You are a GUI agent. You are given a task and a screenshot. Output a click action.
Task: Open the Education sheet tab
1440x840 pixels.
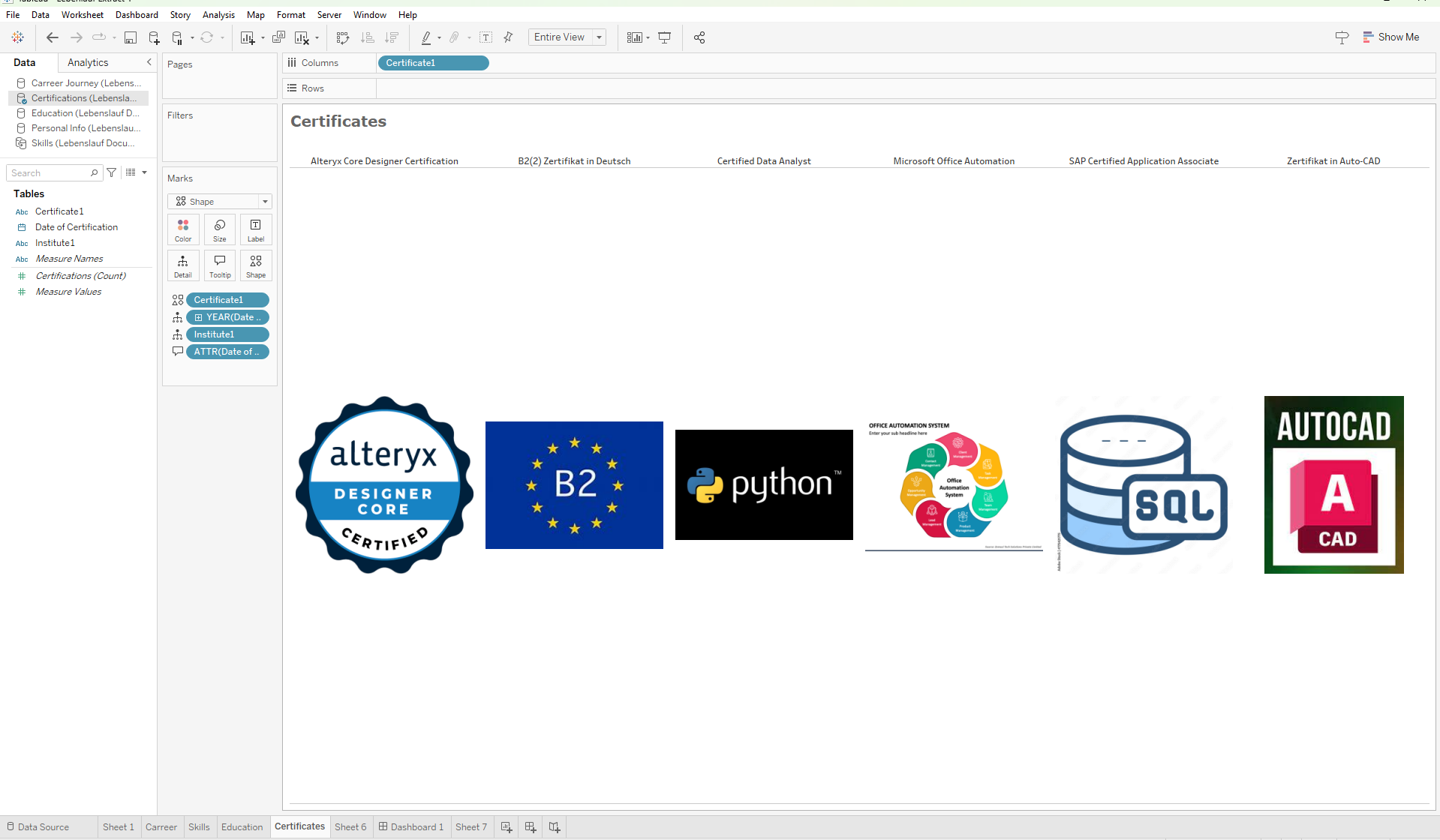242,826
